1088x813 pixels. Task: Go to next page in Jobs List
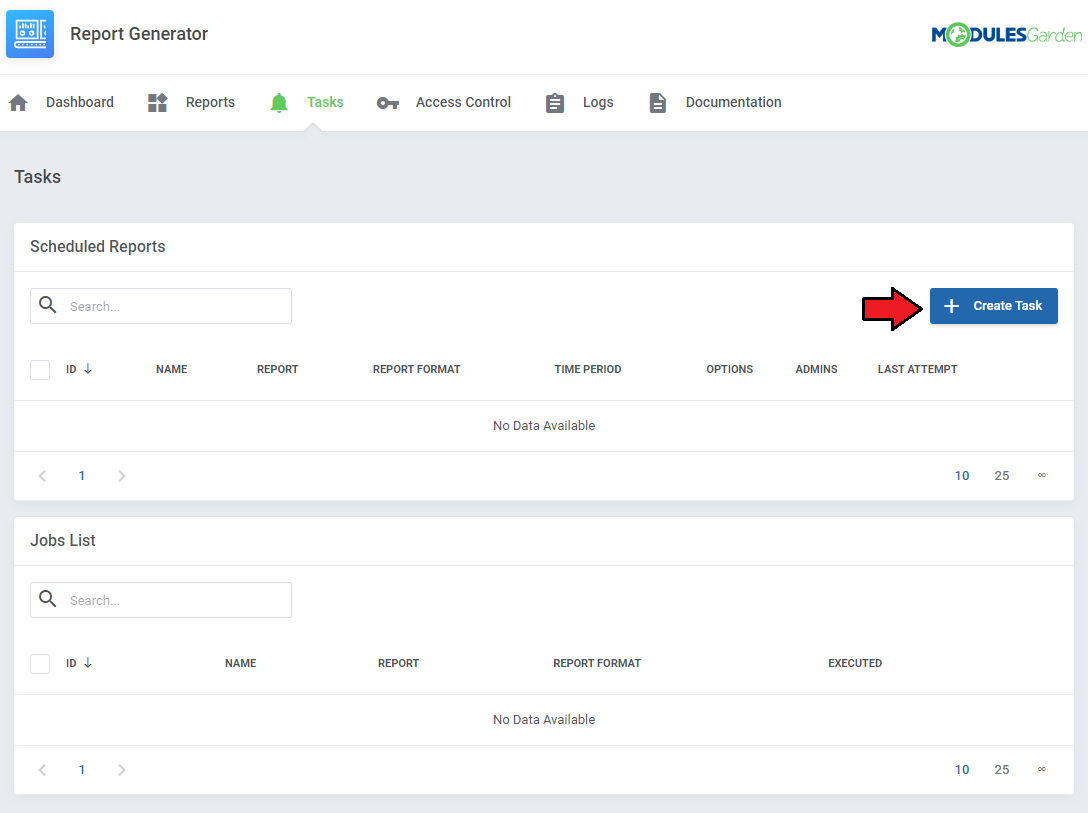click(121, 770)
